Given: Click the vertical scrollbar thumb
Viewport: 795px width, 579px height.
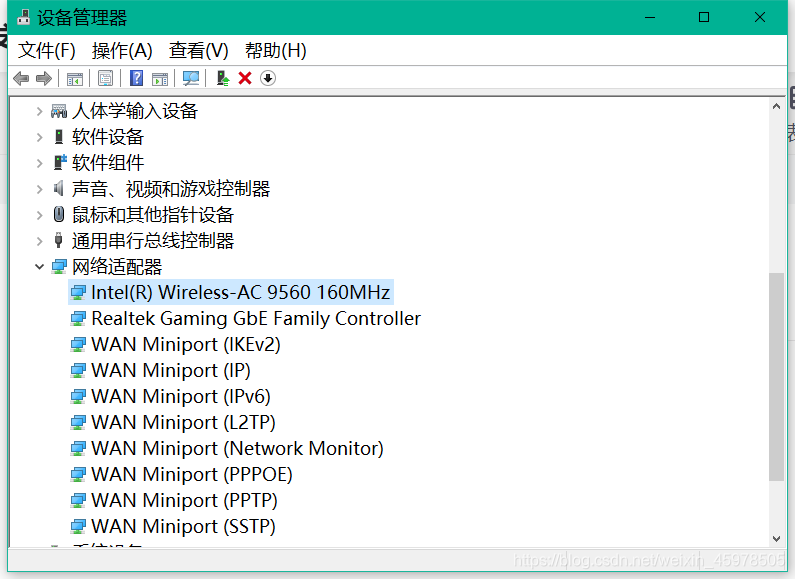Looking at the screenshot, I should pos(776,377).
